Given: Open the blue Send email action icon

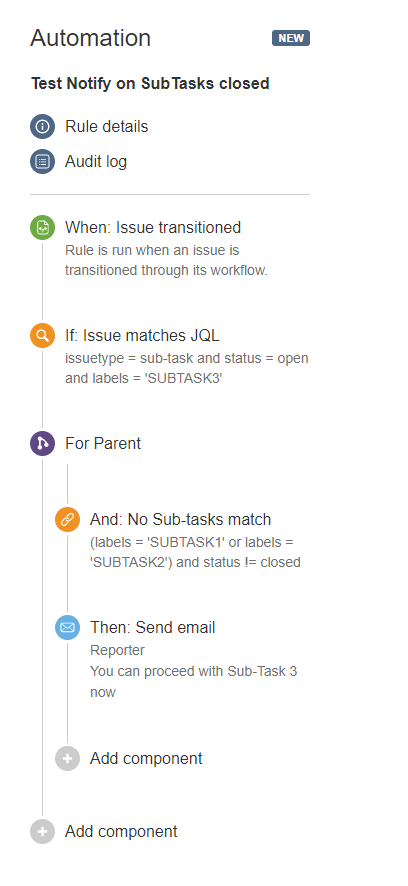Looking at the screenshot, I should (67, 627).
